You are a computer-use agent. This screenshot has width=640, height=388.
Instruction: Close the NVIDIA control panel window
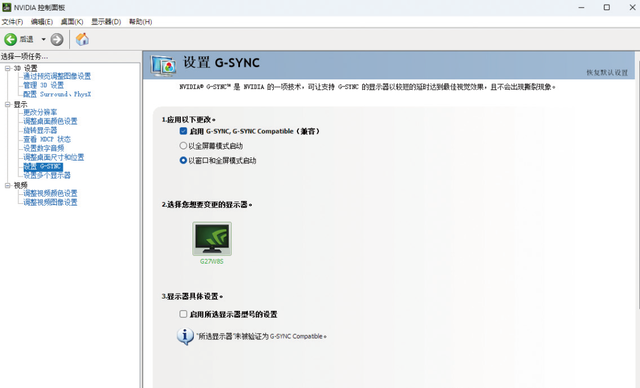point(632,7)
